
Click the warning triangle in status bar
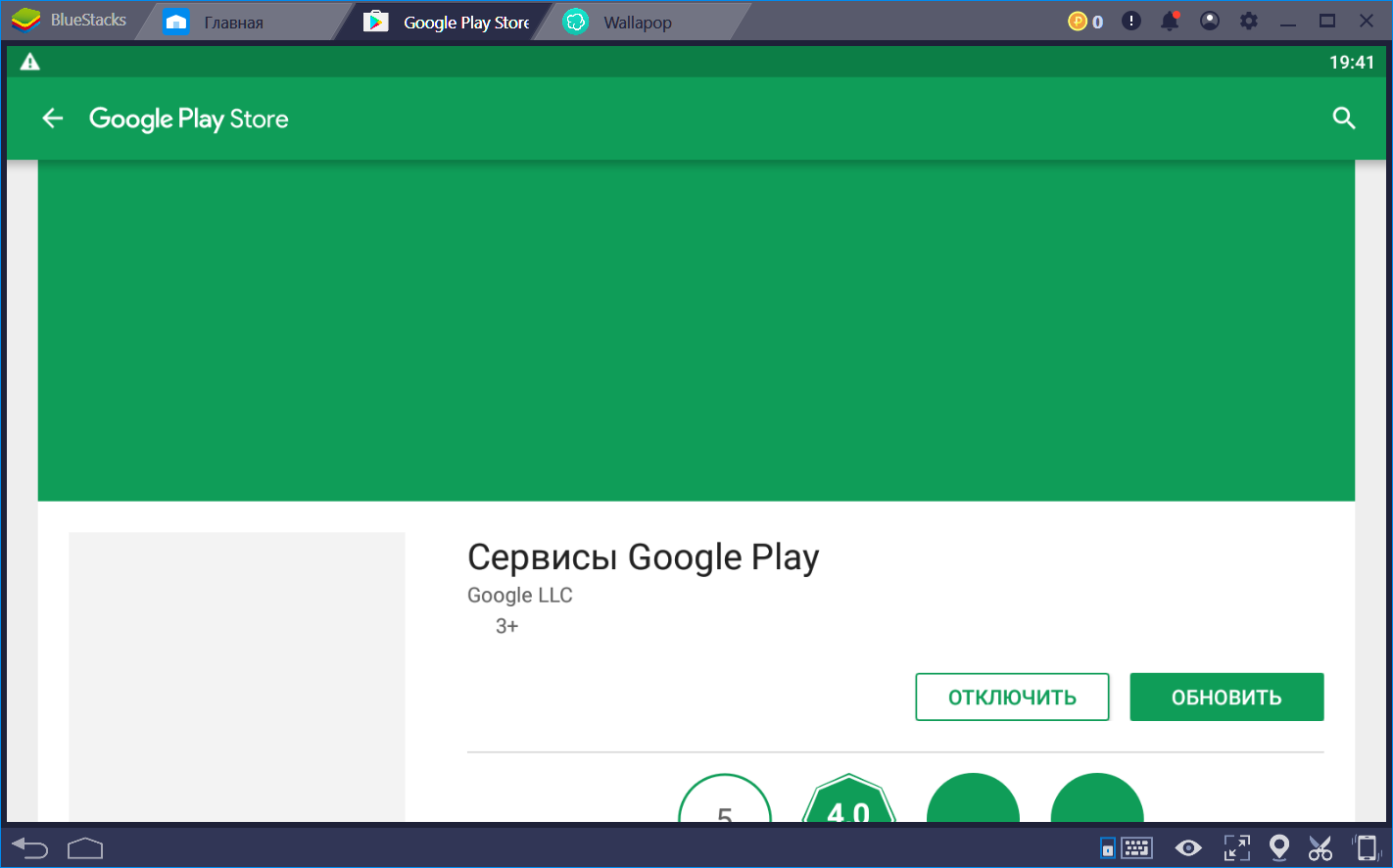point(30,62)
